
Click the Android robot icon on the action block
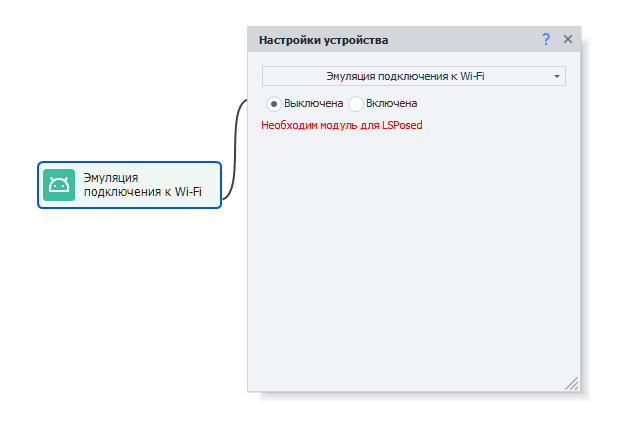coord(59,185)
